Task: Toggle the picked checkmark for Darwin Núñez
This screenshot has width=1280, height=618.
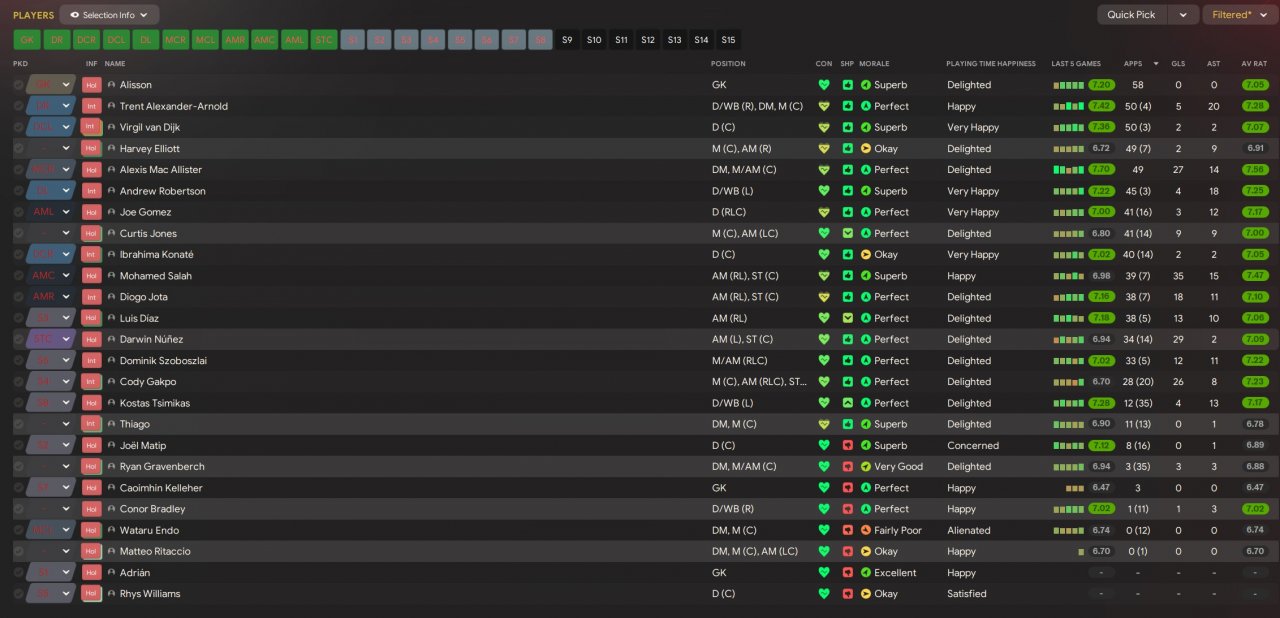Action: [x=19, y=339]
